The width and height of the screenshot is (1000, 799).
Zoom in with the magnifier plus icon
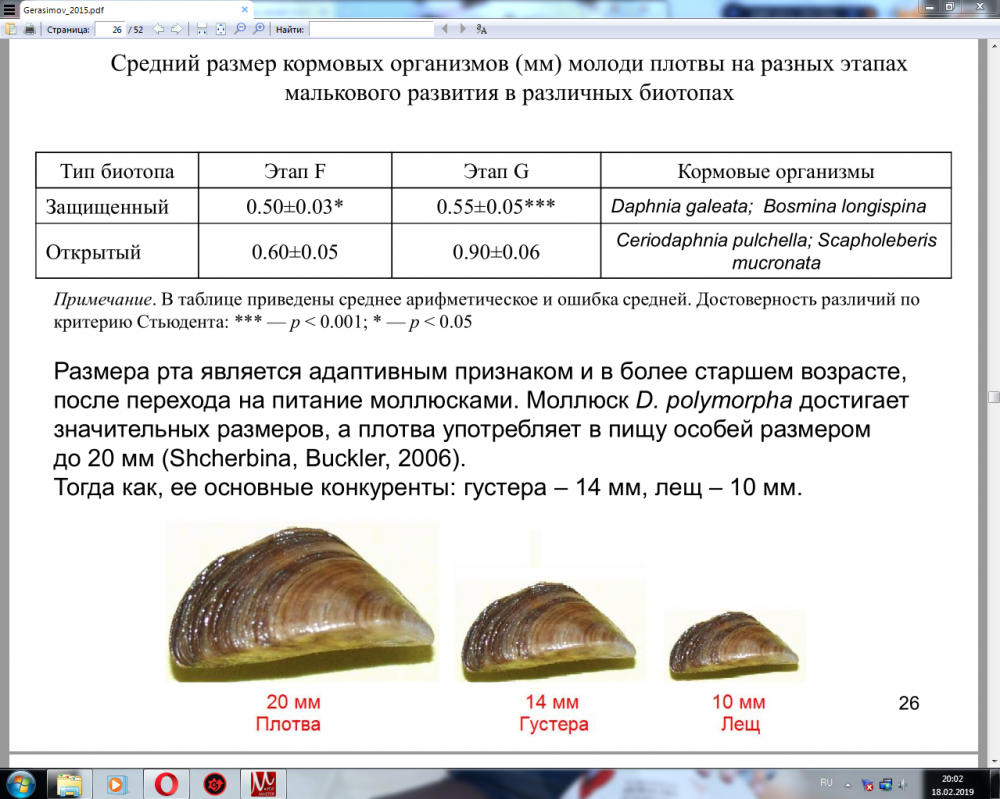click(x=258, y=29)
